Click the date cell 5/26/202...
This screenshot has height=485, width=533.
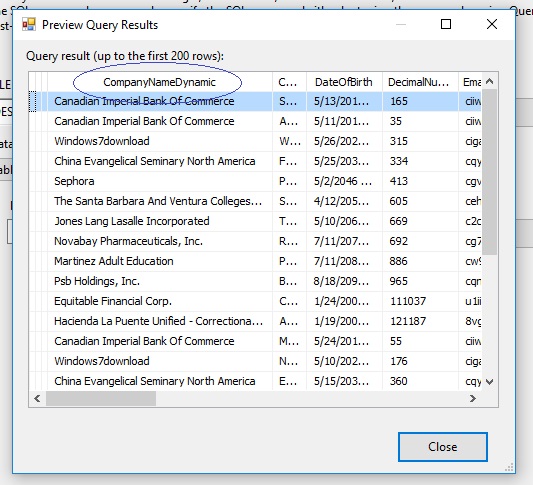(344, 141)
